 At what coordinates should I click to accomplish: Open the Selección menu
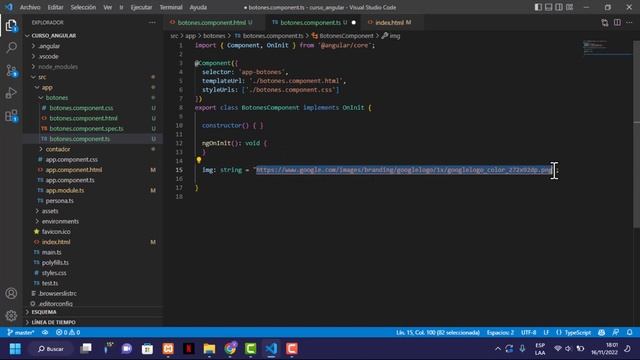pos(83,7)
